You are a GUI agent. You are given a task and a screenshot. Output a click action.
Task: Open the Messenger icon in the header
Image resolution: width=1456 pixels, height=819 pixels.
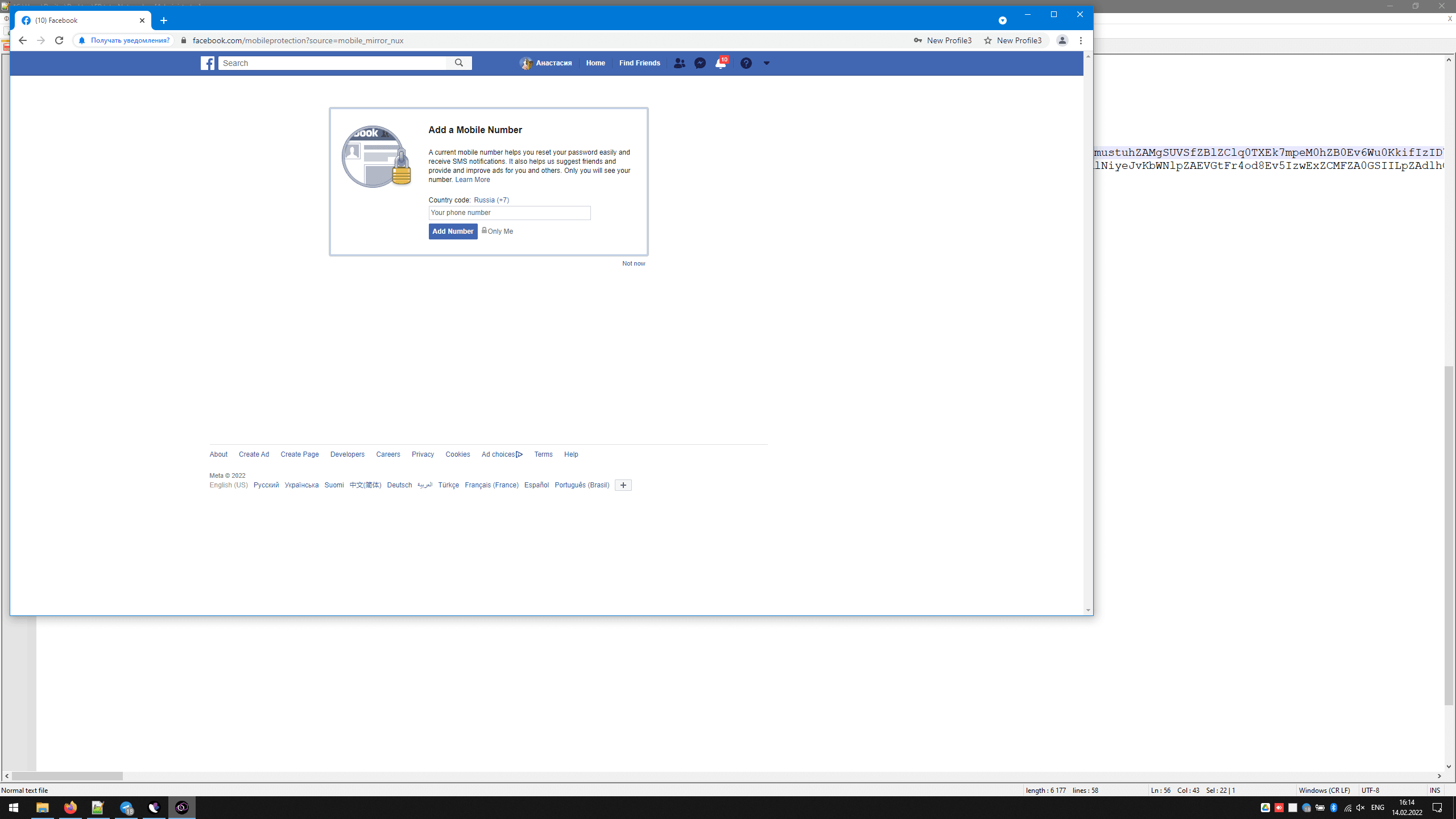coord(700,63)
